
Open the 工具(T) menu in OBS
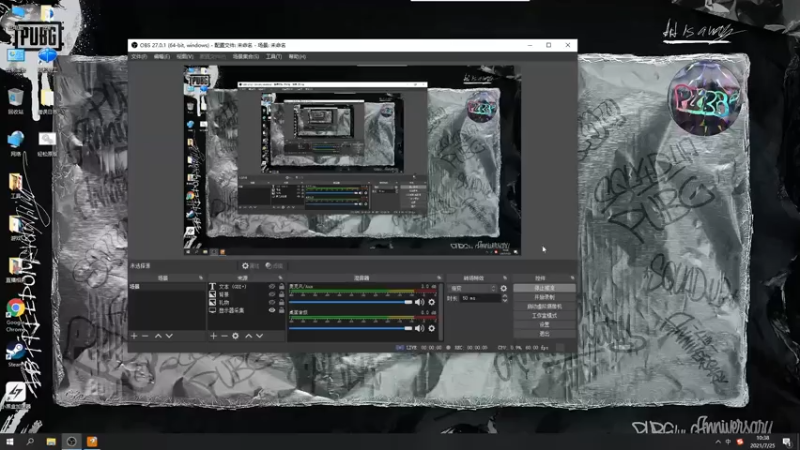[273, 57]
